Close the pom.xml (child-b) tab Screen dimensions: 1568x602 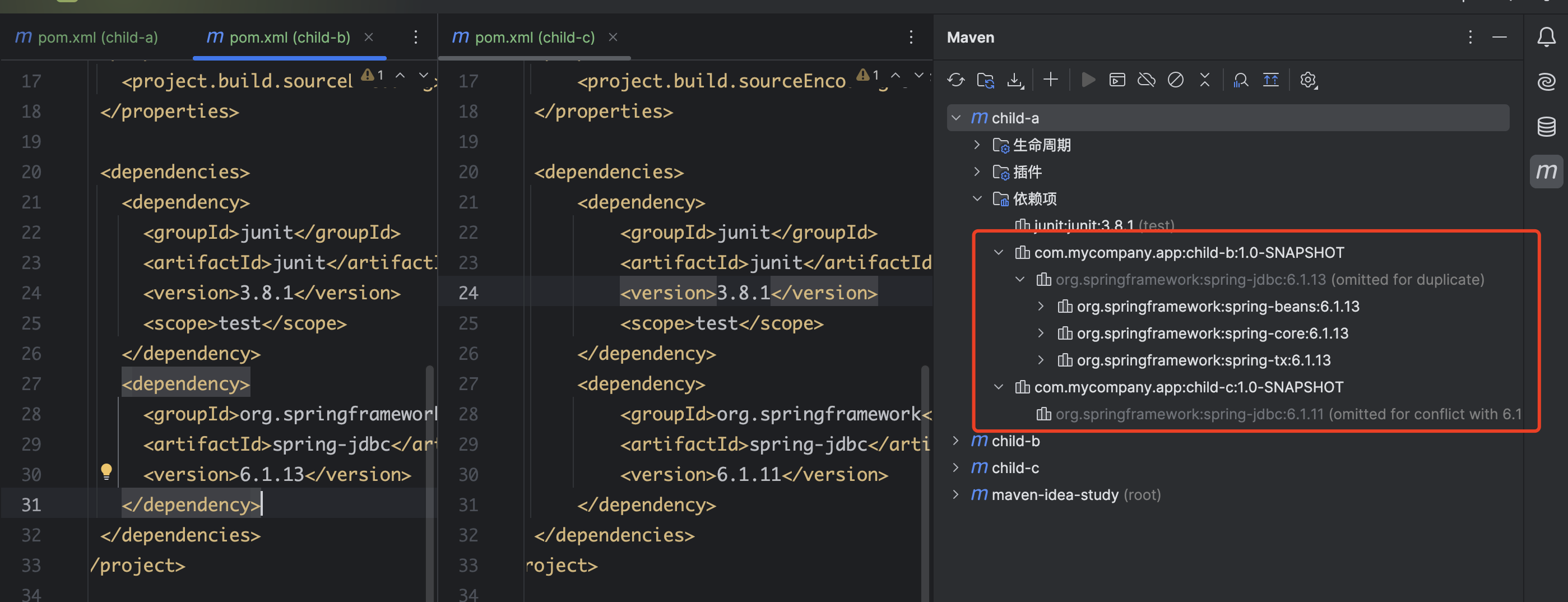(369, 37)
